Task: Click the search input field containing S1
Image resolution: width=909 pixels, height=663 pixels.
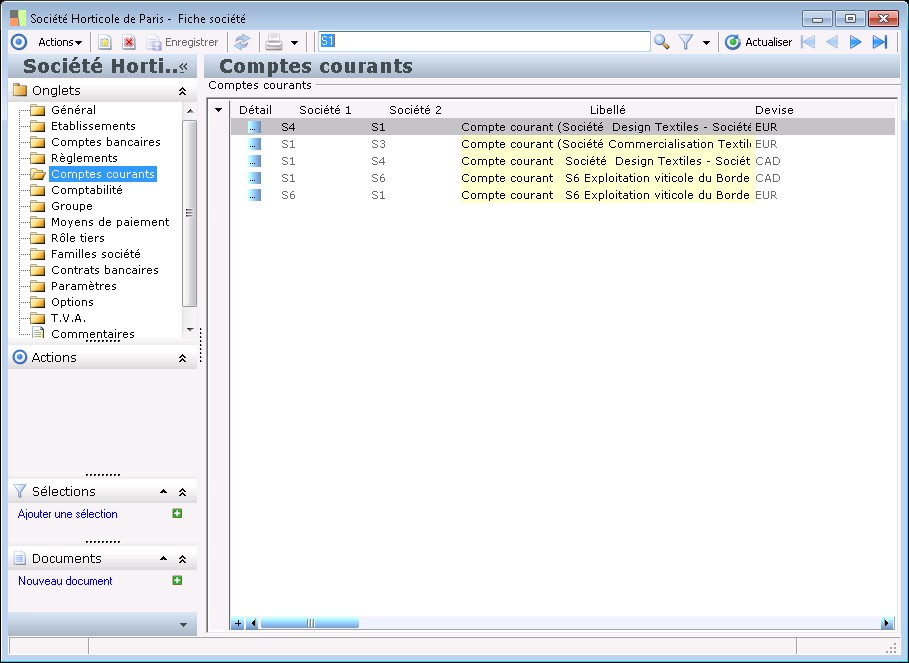Action: pos(484,42)
